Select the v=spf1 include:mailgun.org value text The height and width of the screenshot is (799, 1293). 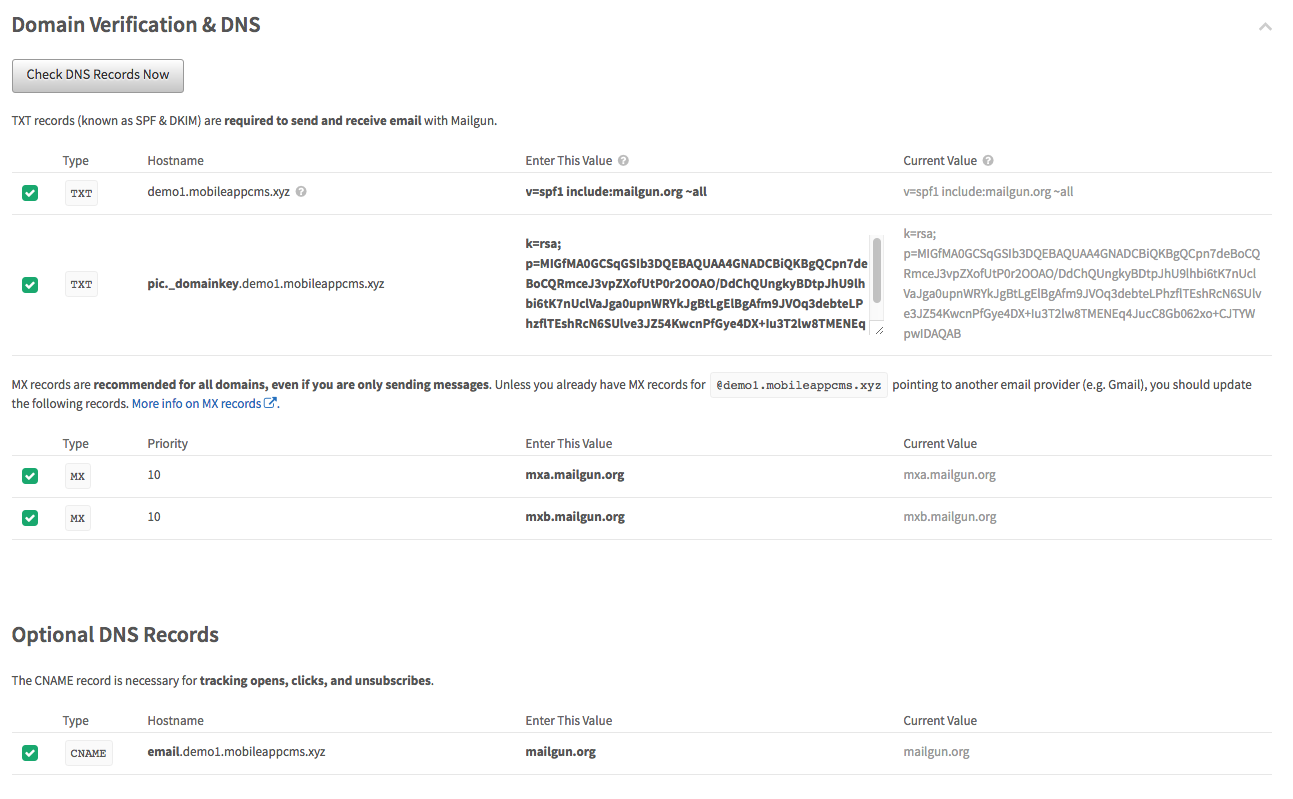pyautogui.click(x=616, y=192)
